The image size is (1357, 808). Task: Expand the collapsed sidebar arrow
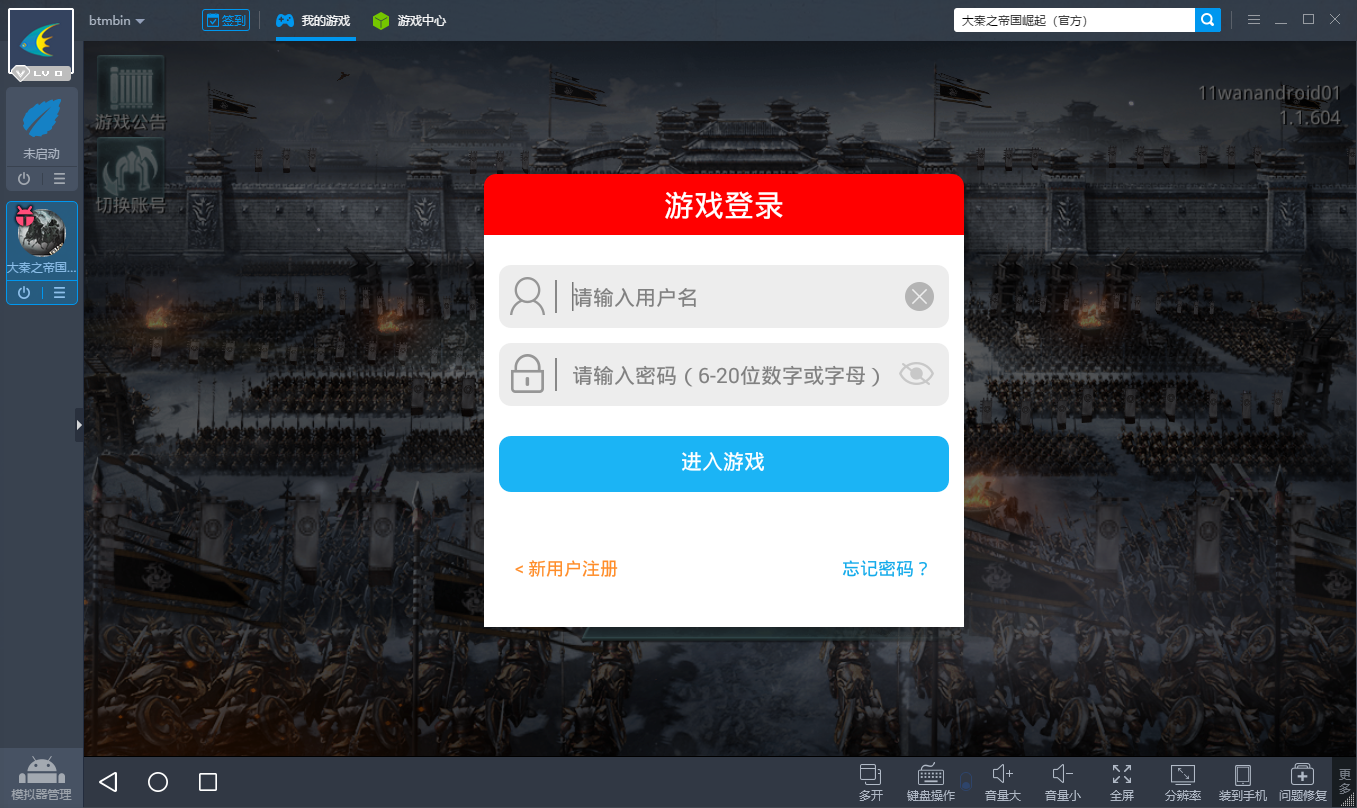79,425
